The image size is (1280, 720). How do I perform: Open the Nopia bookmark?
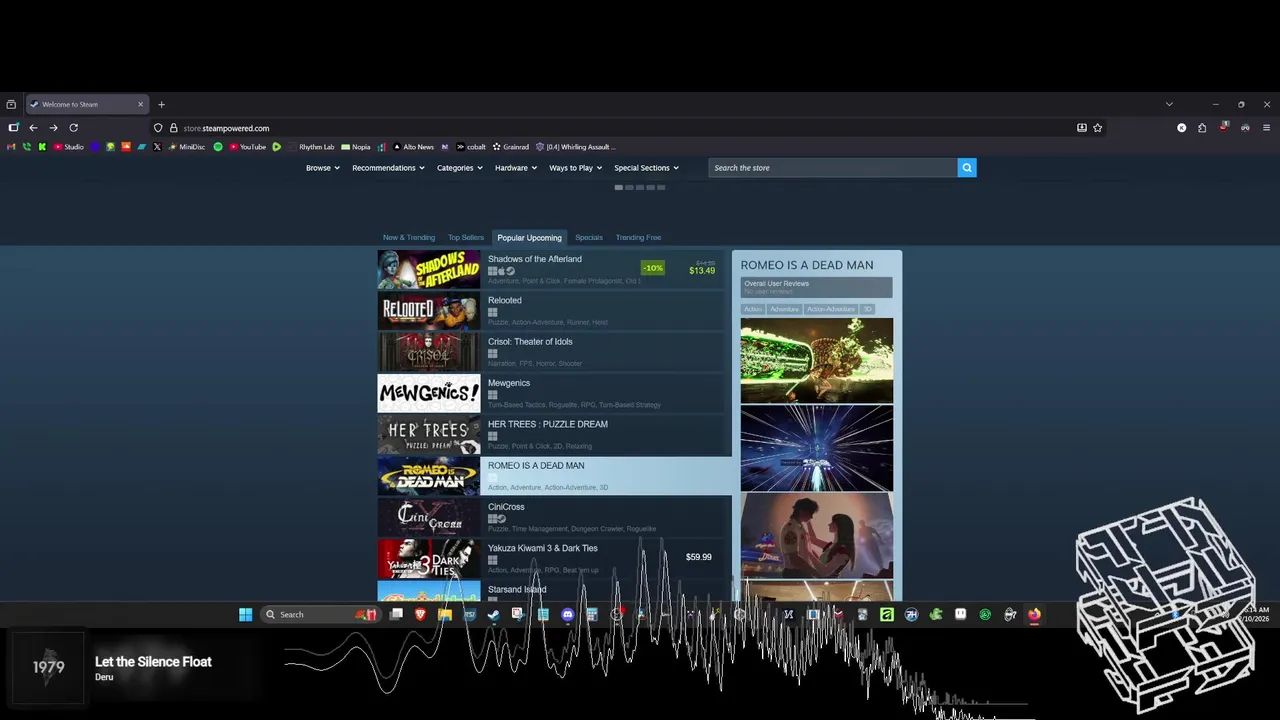[x=355, y=147]
